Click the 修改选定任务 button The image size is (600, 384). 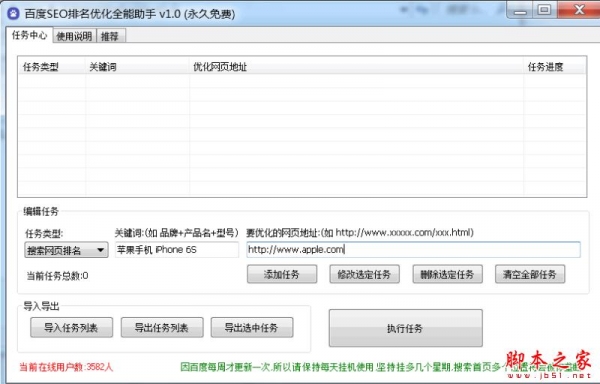click(364, 274)
